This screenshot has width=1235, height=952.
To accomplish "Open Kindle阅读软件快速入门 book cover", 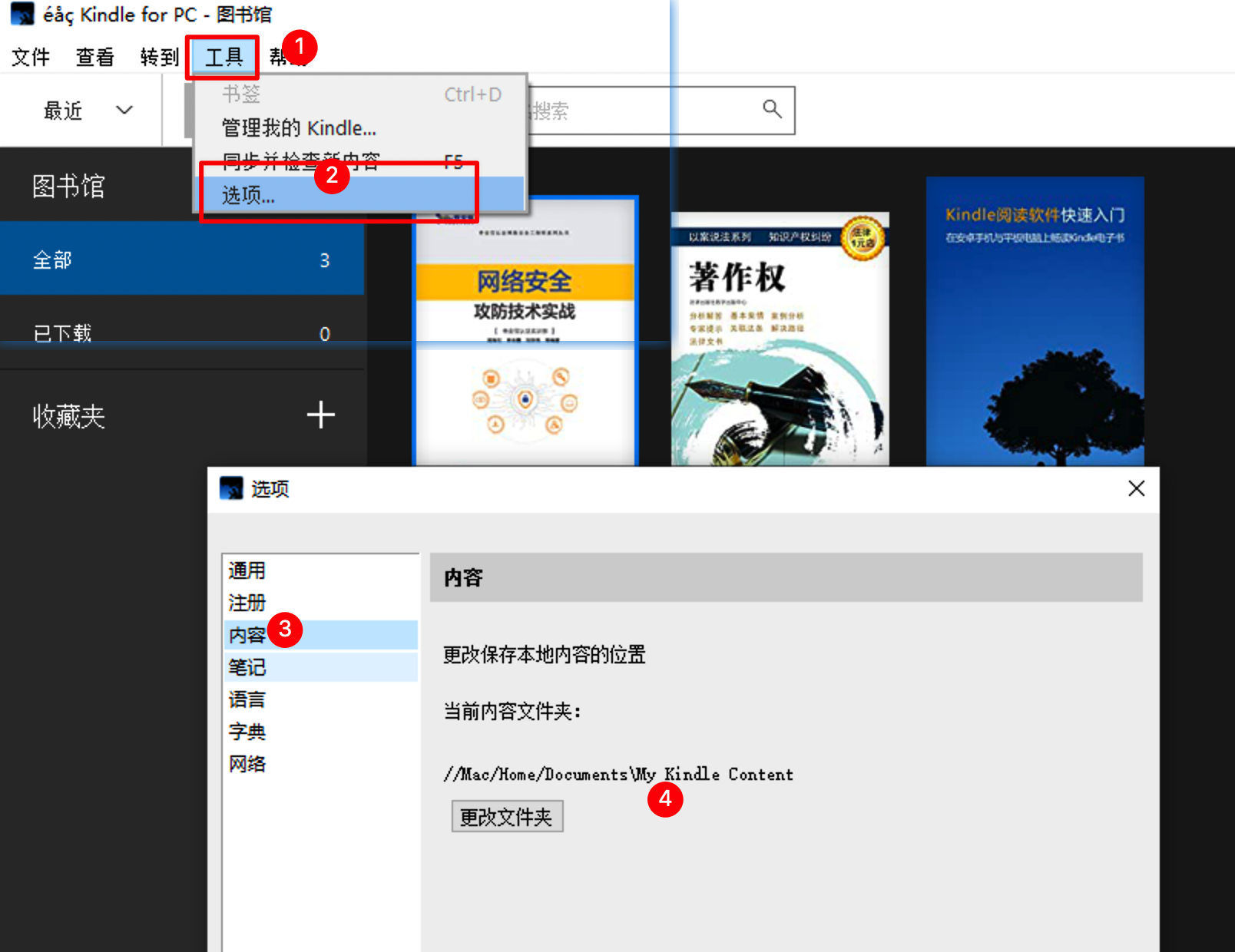I will click(1035, 321).
